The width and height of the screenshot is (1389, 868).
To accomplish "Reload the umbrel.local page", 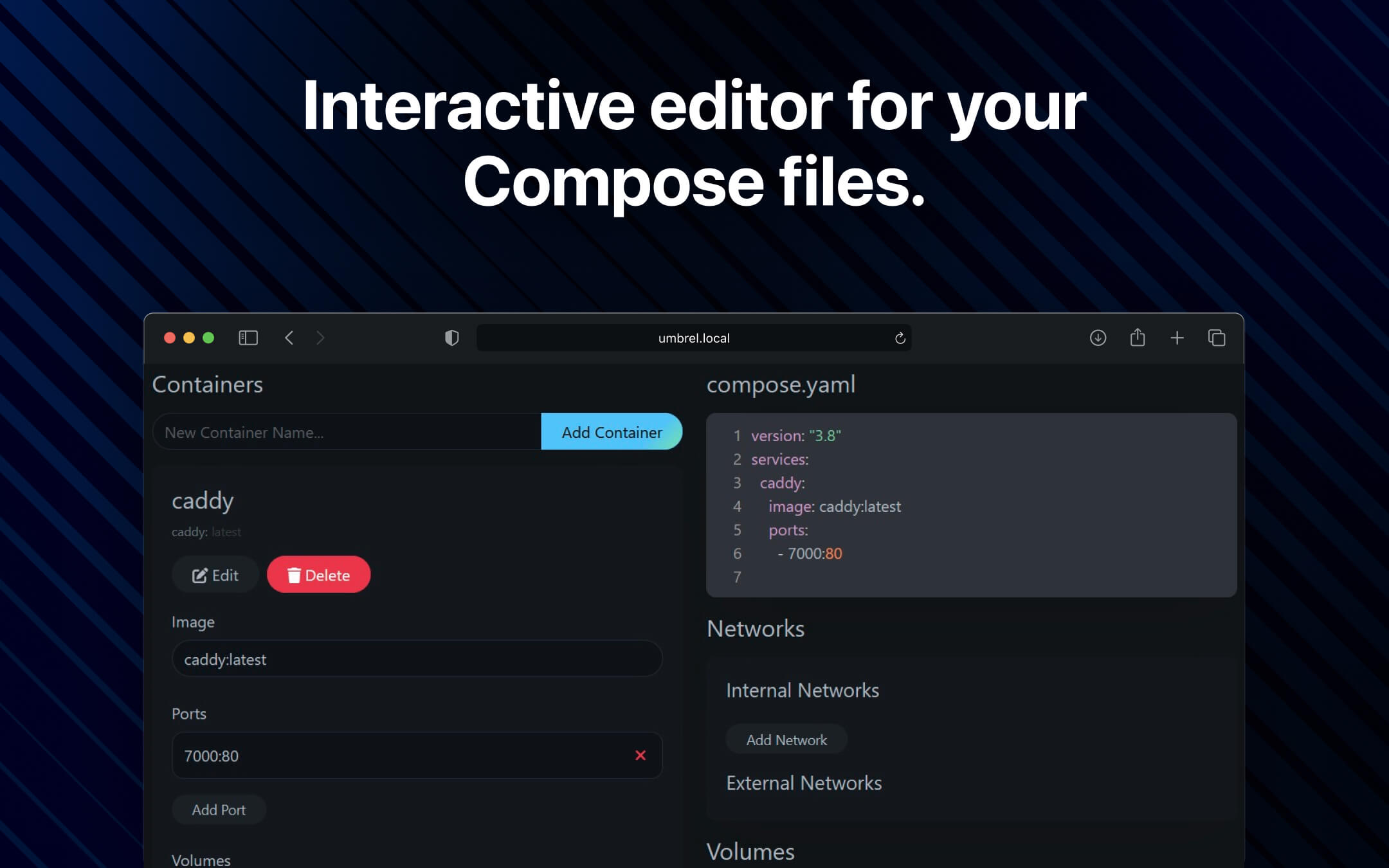I will pos(900,338).
